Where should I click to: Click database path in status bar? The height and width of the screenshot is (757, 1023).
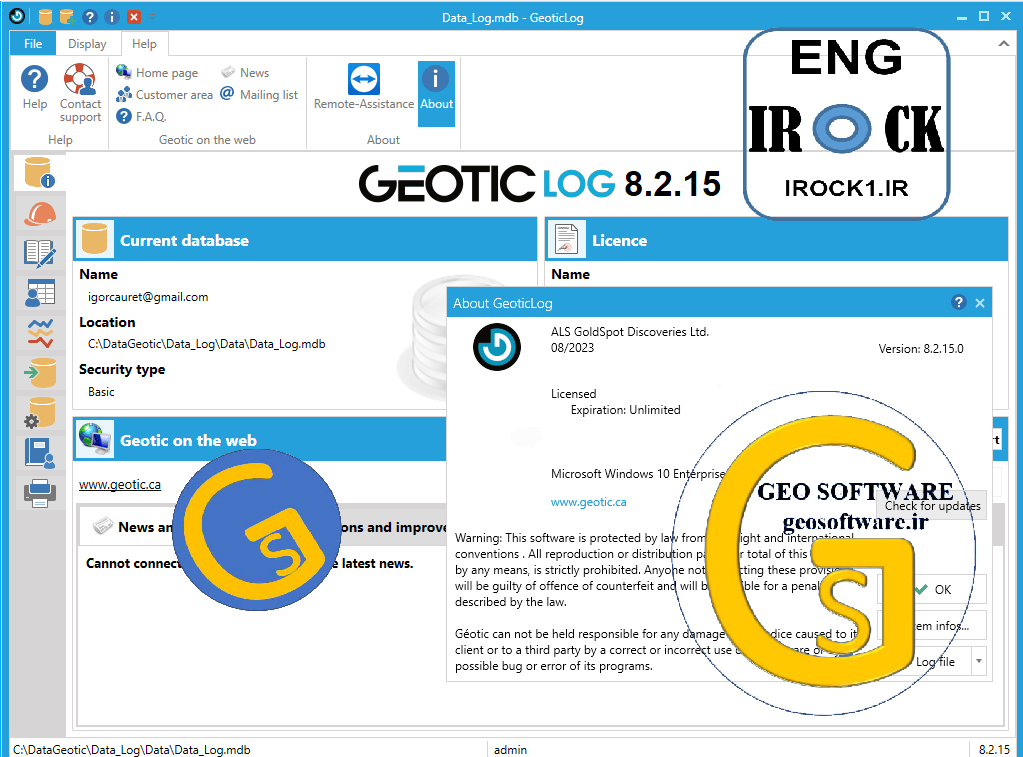[132, 750]
